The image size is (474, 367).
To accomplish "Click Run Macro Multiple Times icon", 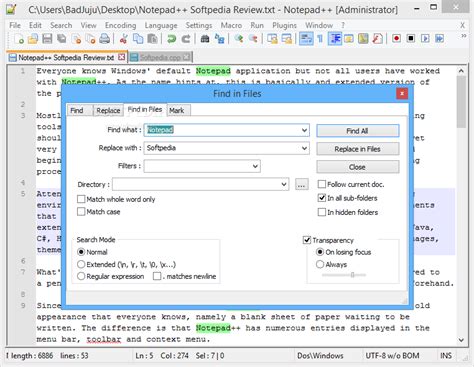I will click(439, 39).
